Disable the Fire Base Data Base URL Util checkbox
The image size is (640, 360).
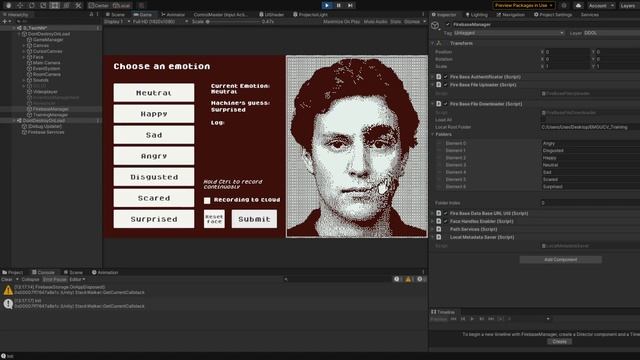446,213
